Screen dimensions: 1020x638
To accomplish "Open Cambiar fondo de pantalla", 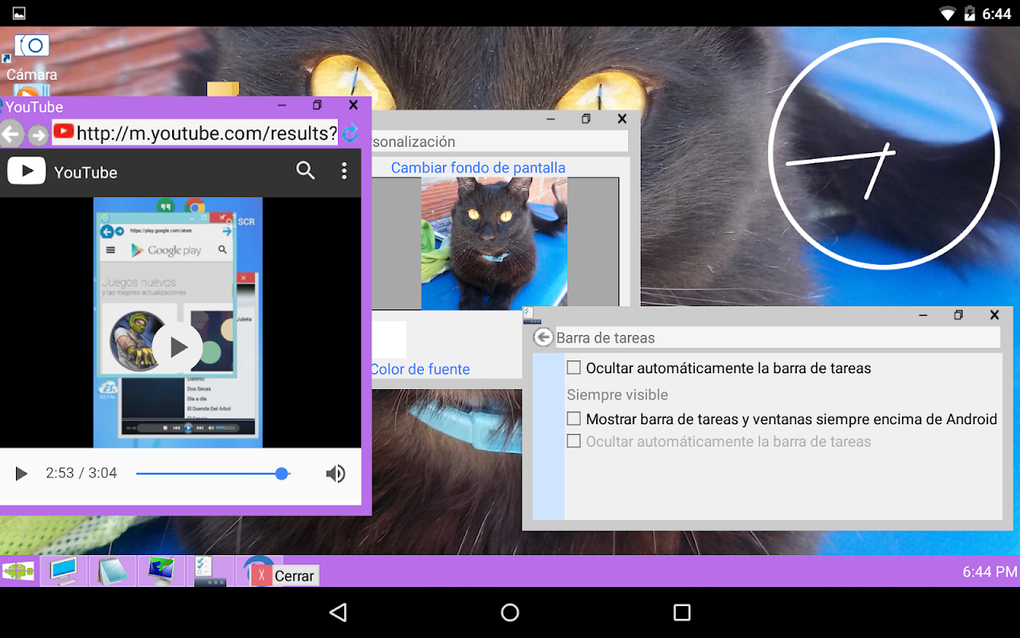I will [x=478, y=167].
